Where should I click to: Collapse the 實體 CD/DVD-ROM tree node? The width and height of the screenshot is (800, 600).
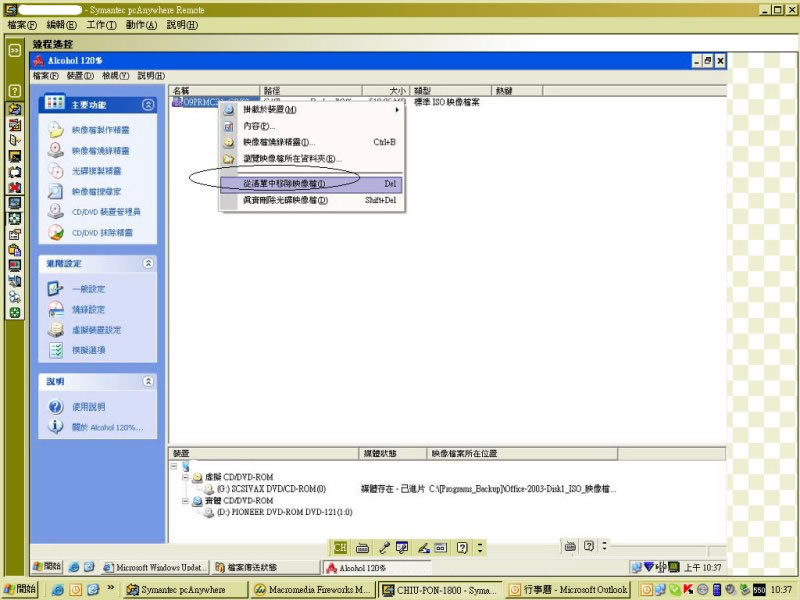coord(185,501)
